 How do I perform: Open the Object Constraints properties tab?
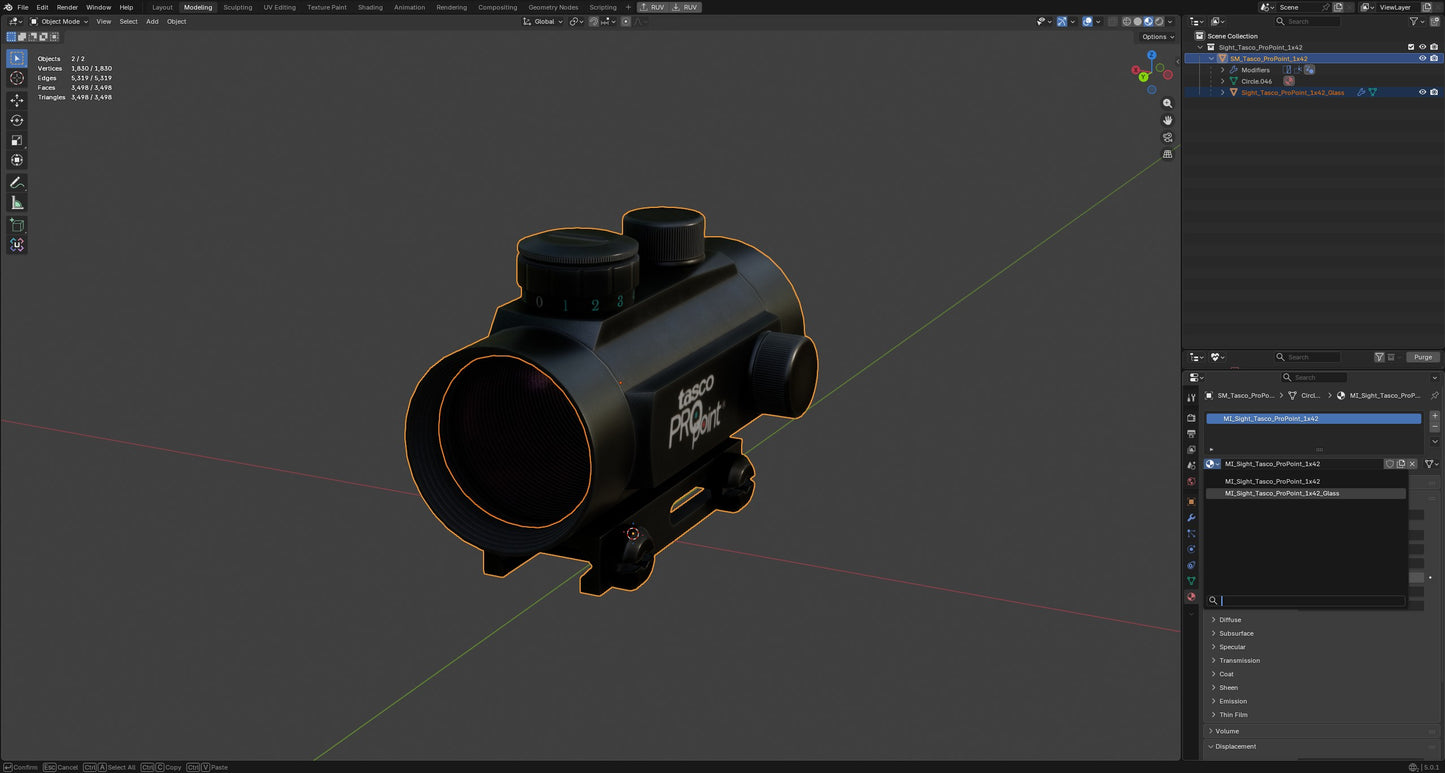click(x=1191, y=566)
